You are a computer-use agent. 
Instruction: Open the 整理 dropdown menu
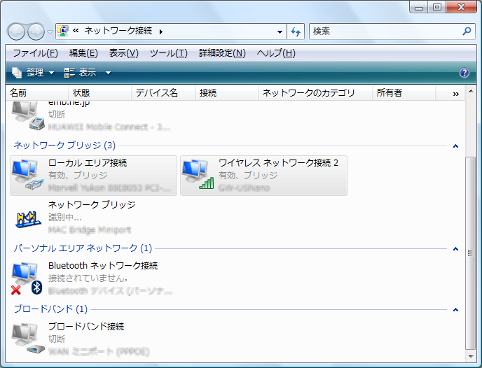[x=33, y=72]
